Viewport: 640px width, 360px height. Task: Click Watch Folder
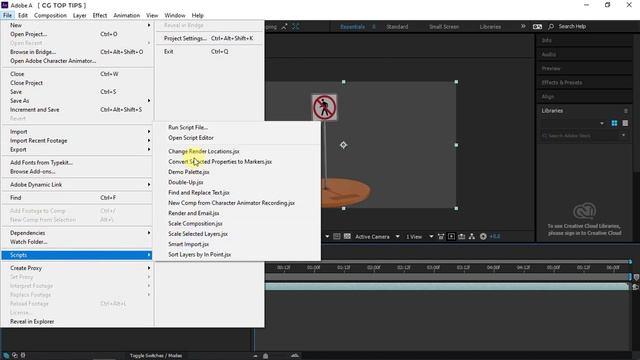(x=77, y=242)
